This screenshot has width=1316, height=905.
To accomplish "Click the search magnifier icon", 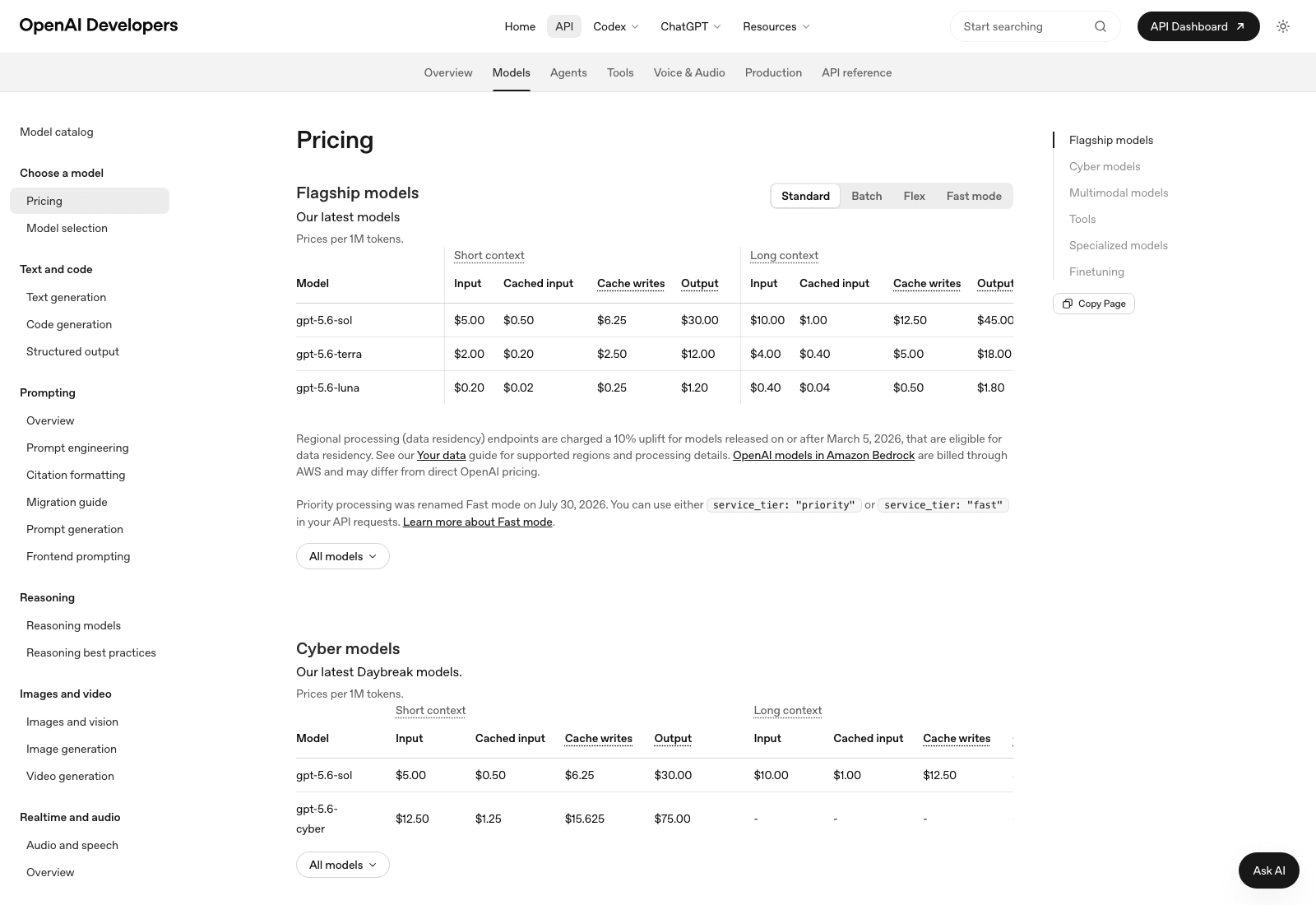I will point(1101,26).
